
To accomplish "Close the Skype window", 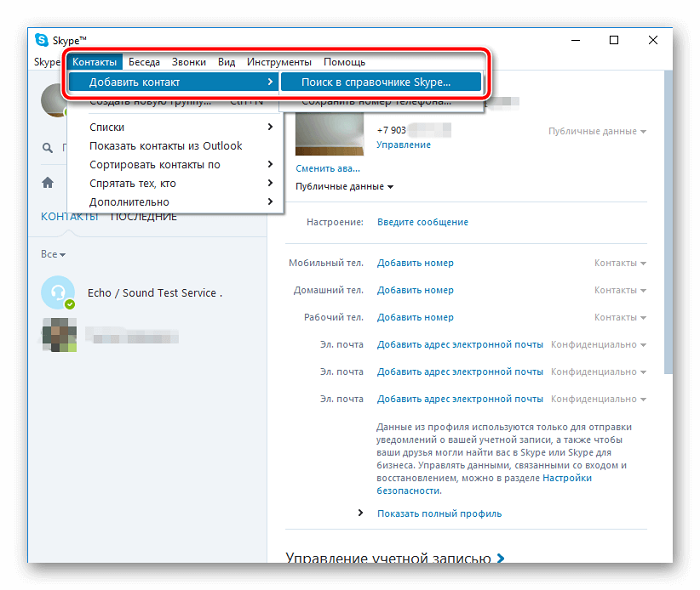I will (653, 40).
